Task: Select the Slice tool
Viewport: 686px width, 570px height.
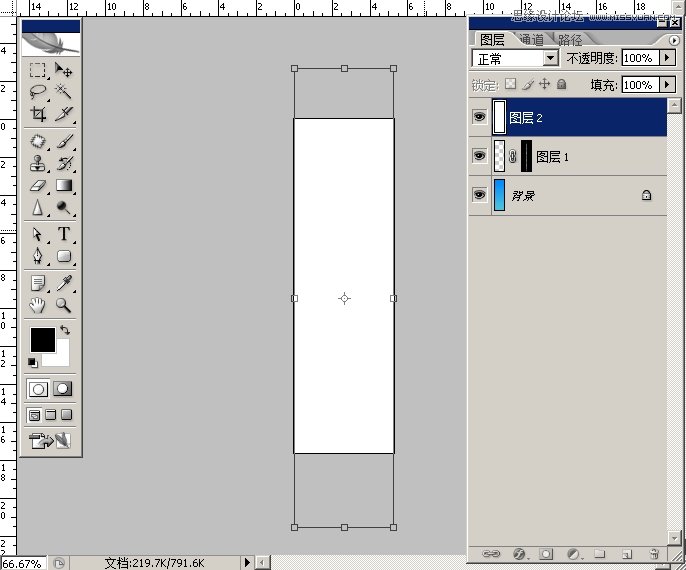Action: (63, 114)
